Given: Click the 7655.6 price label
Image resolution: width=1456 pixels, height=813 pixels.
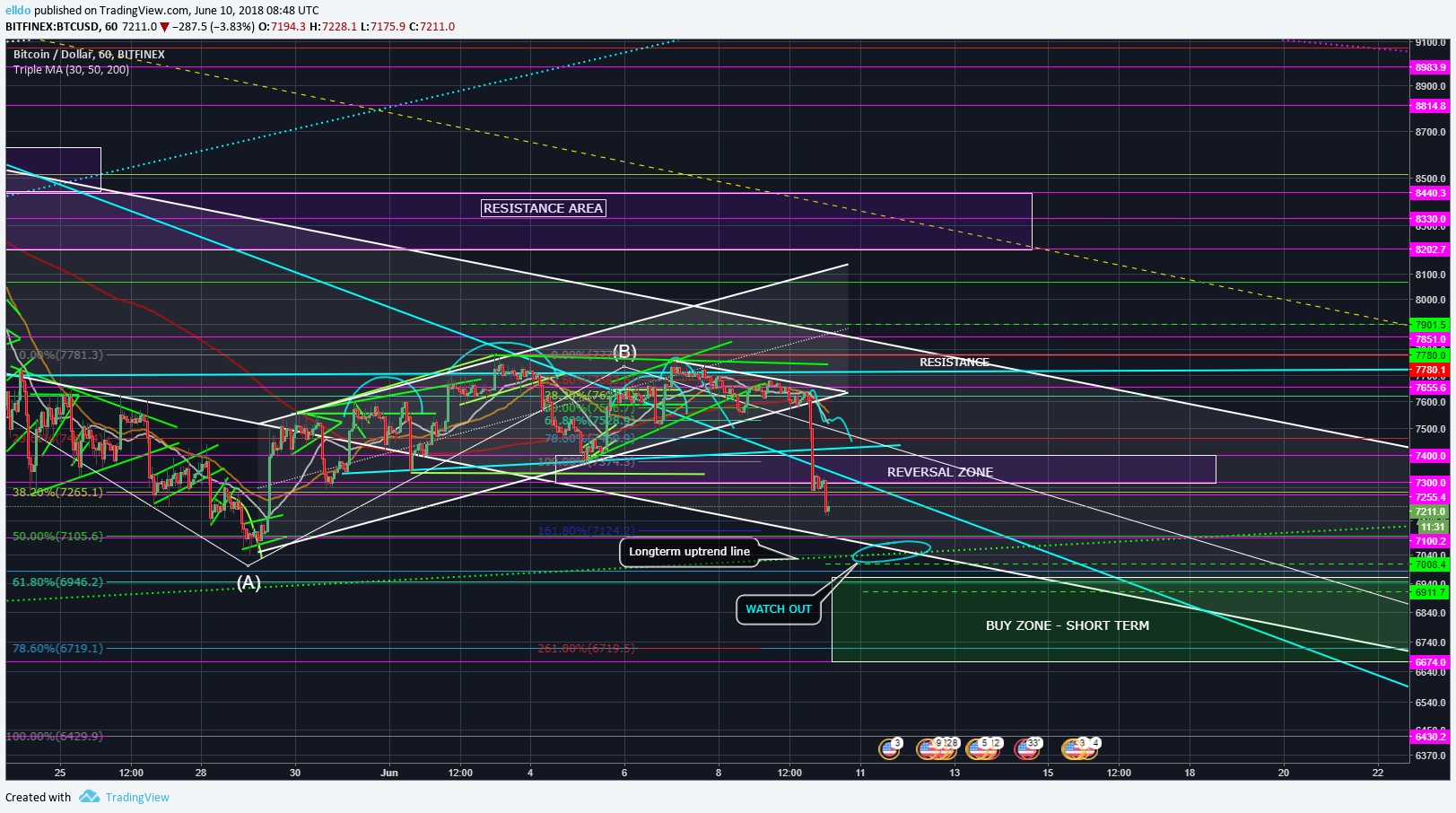Looking at the screenshot, I should (x=1430, y=388).
